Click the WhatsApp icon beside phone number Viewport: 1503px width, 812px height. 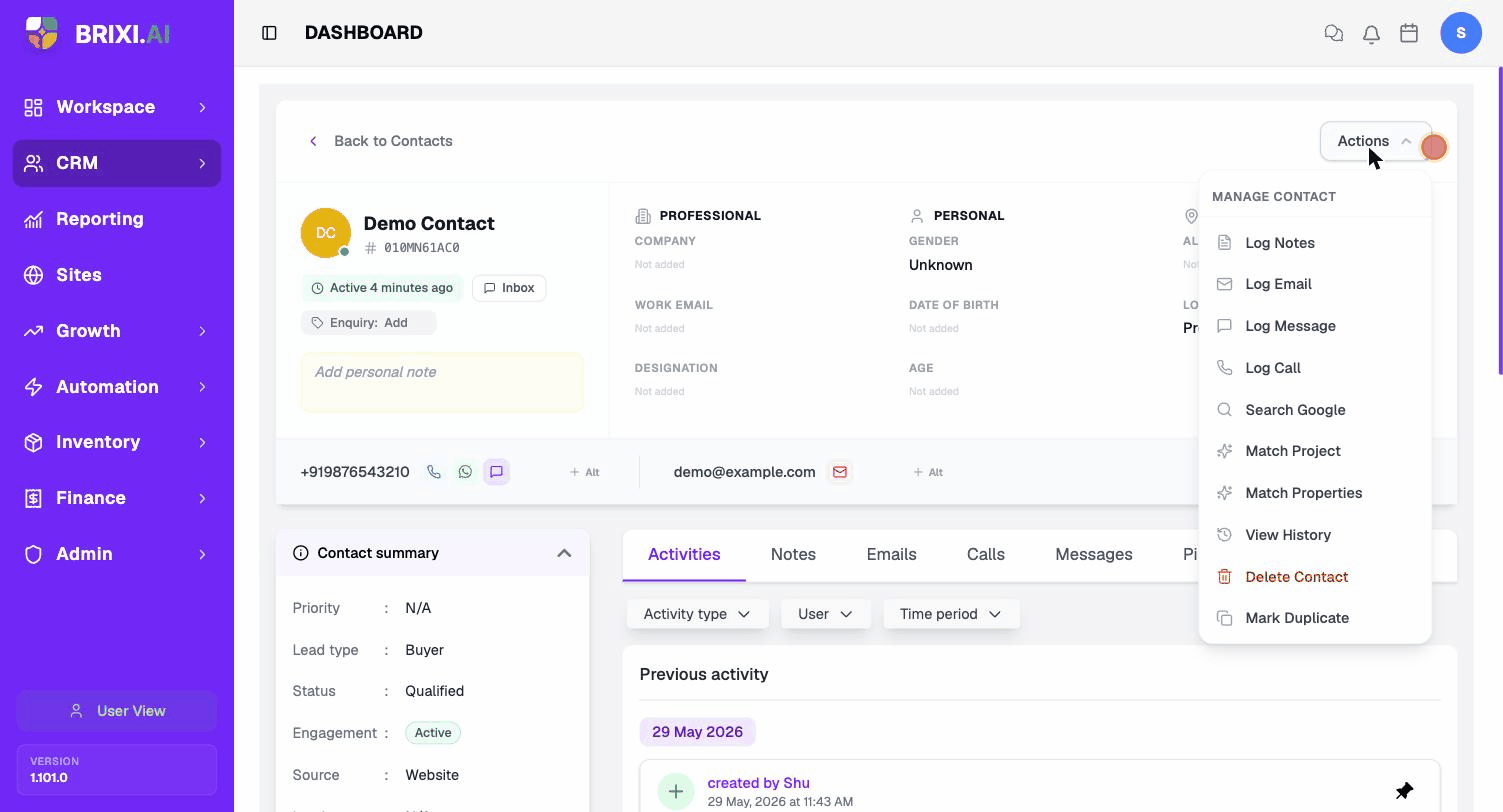465,472
